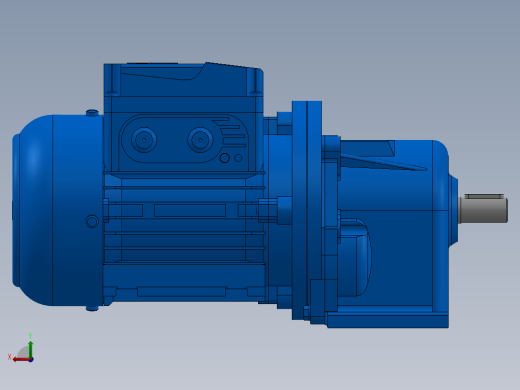Screen dimensions: 520x390
Task: Click the angled rib on the gearbox top
Action: pos(383,162)
